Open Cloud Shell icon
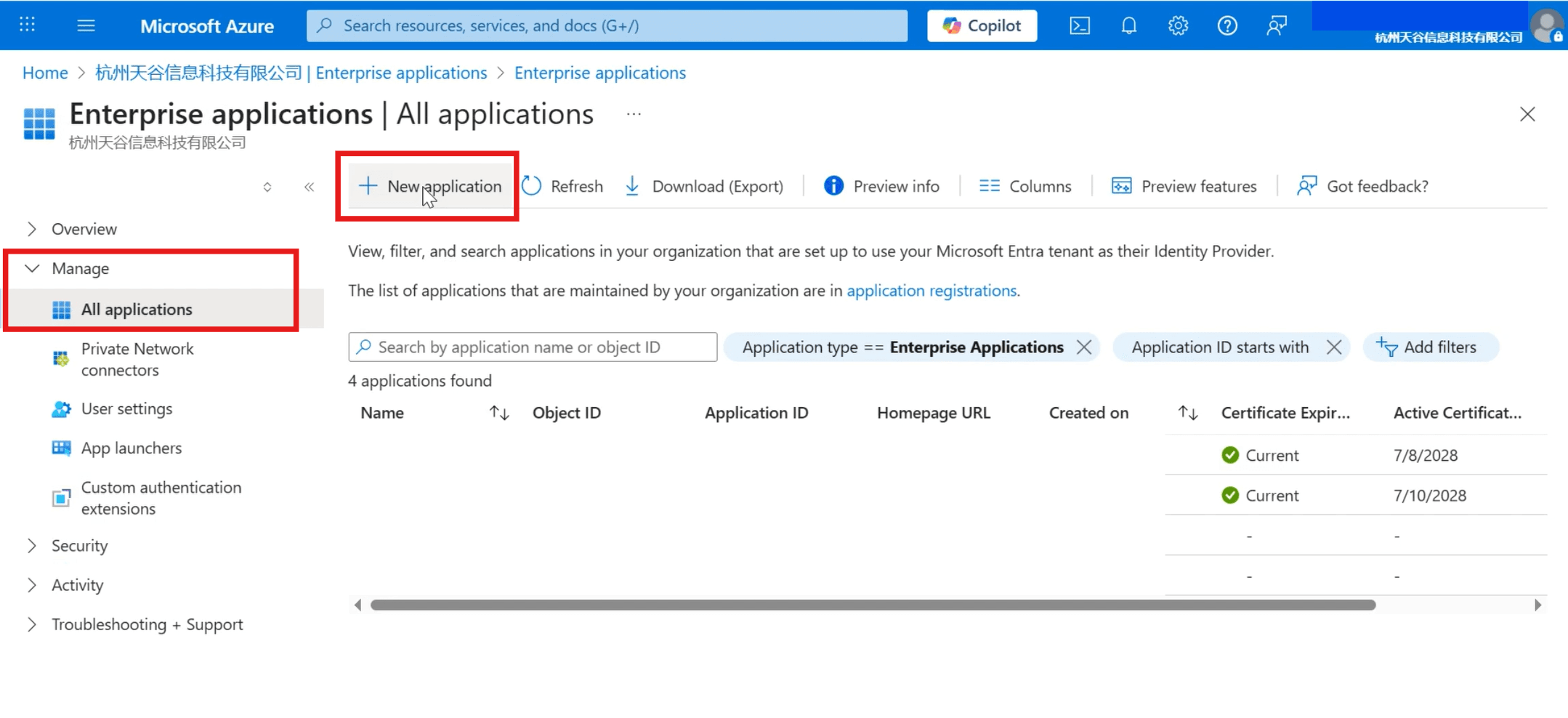 pyautogui.click(x=1080, y=25)
